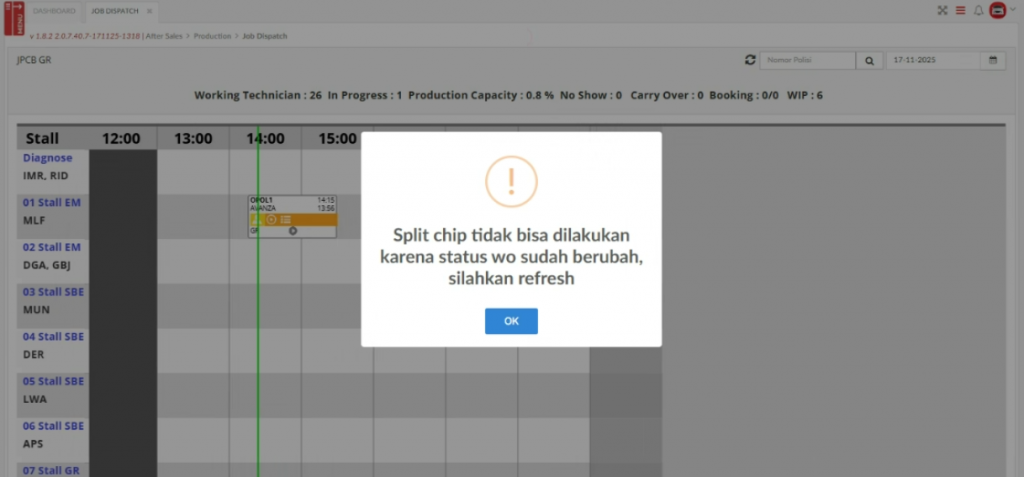Click the Production breadcrumb link
Screen dimensions: 1024x477
pyautogui.click(x=211, y=36)
